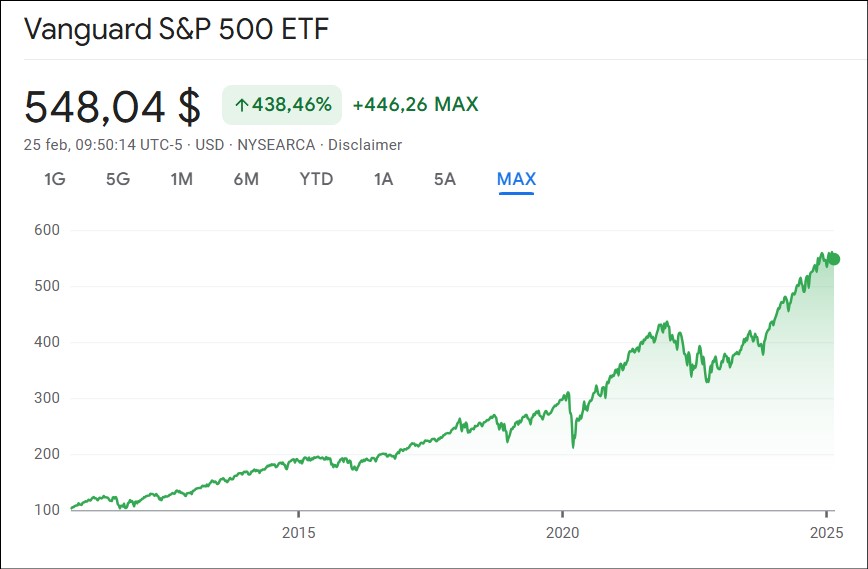
Task: Switch chart to the YTD range
Action: (316, 179)
